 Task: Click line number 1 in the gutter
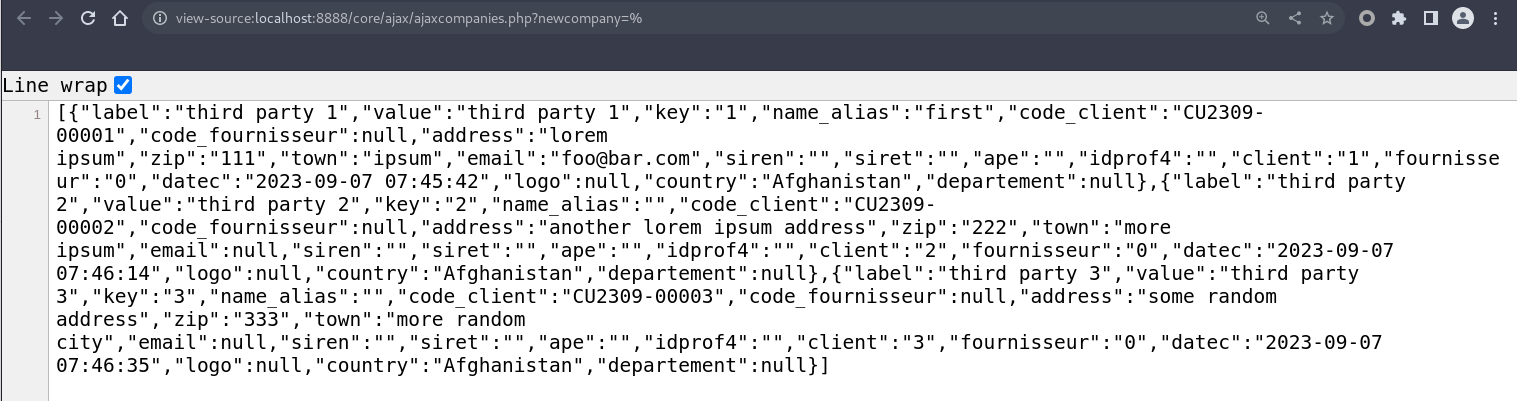click(x=37, y=114)
